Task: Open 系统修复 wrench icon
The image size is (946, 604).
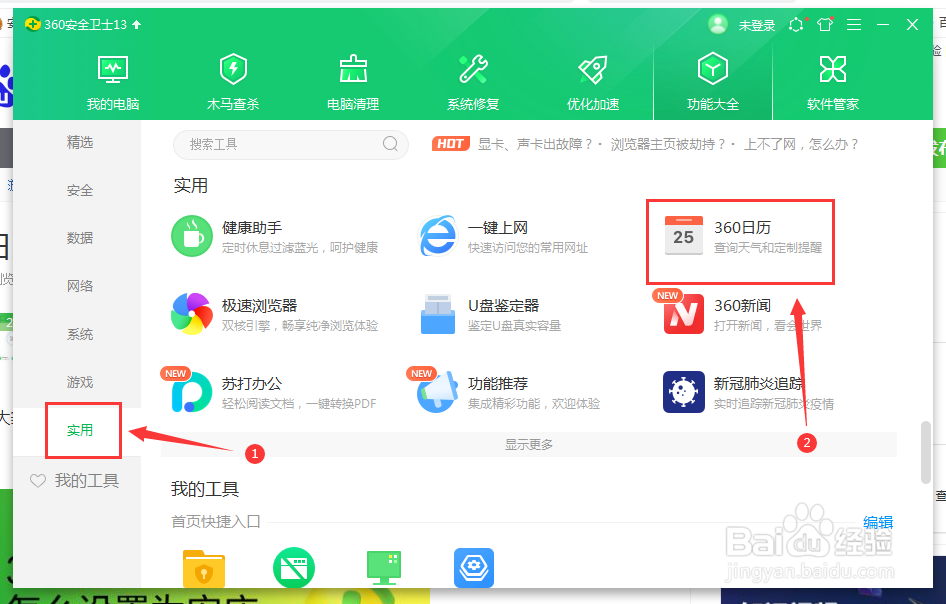Action: [x=473, y=69]
